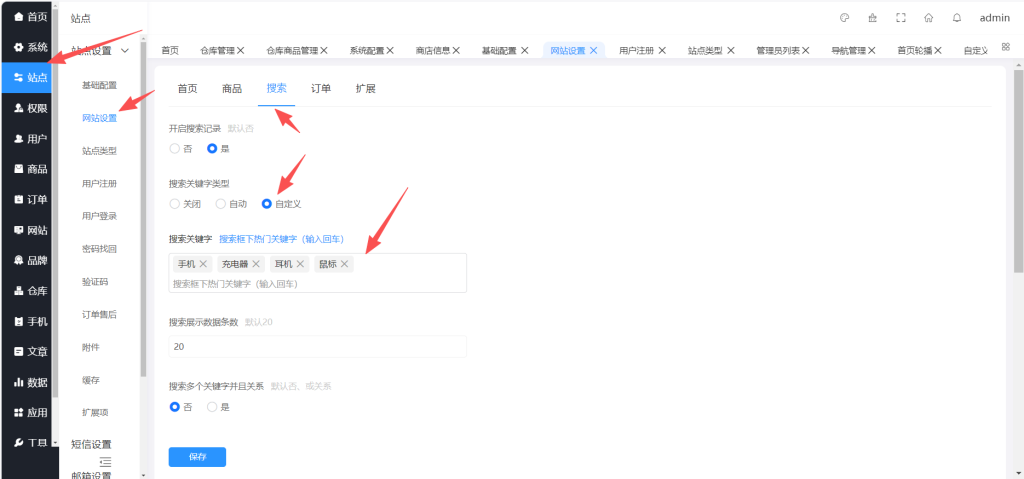Switch to the 商品 settings tab
Image resolution: width=1024 pixels, height=479 pixels.
[232, 89]
